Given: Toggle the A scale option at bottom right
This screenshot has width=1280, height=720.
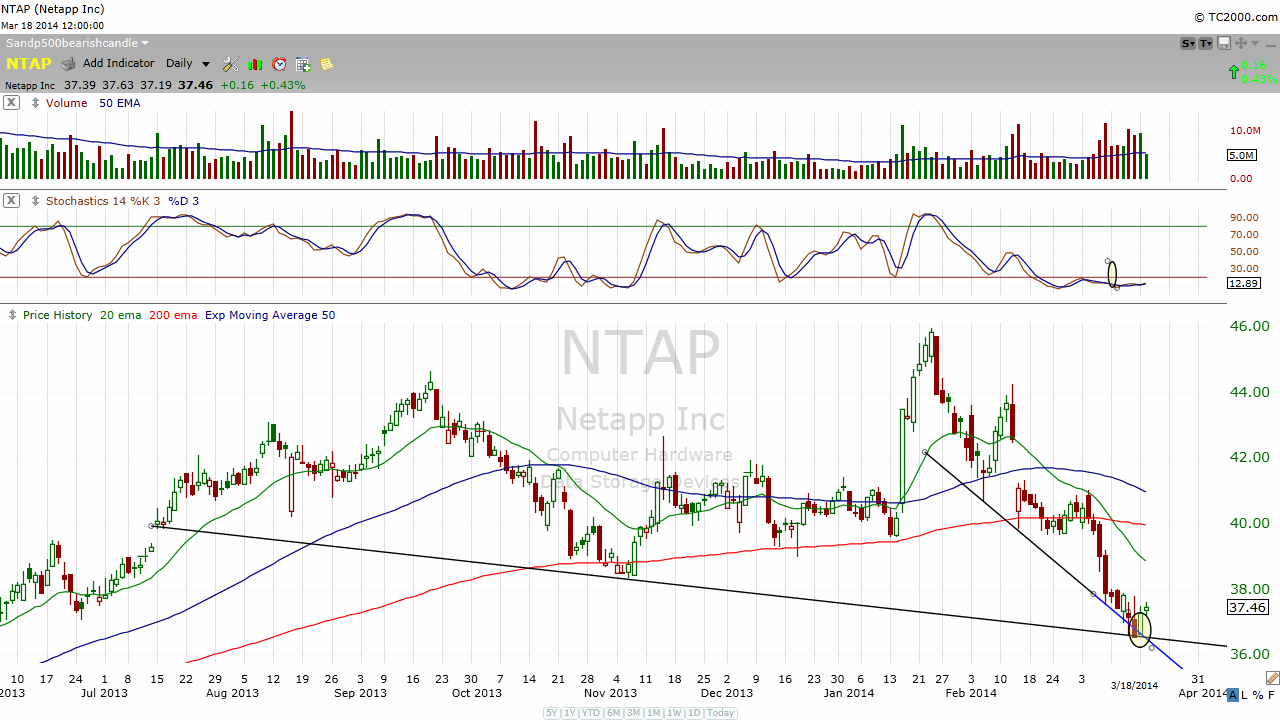Looking at the screenshot, I should [x=1233, y=695].
